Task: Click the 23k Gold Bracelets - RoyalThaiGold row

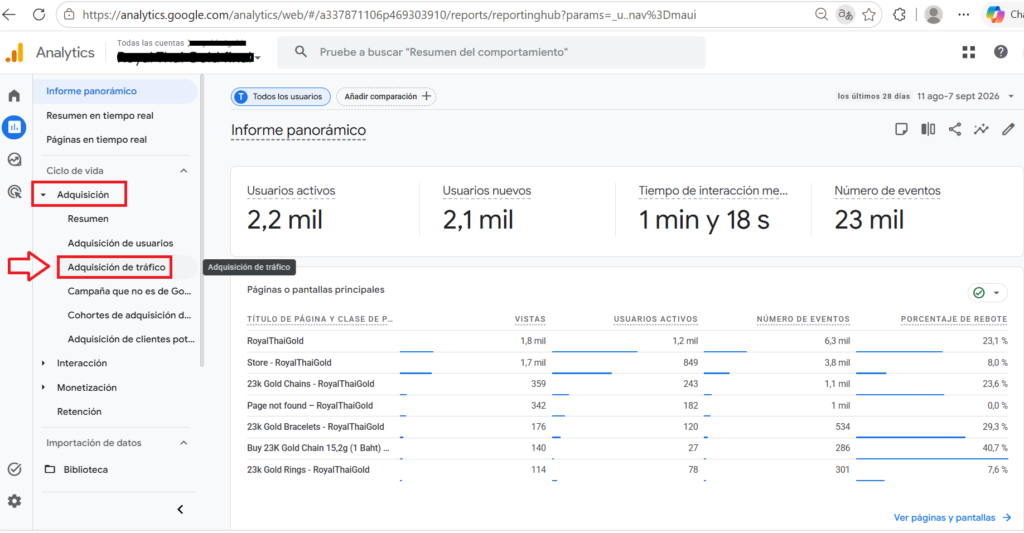Action: pyautogui.click(x=627, y=427)
